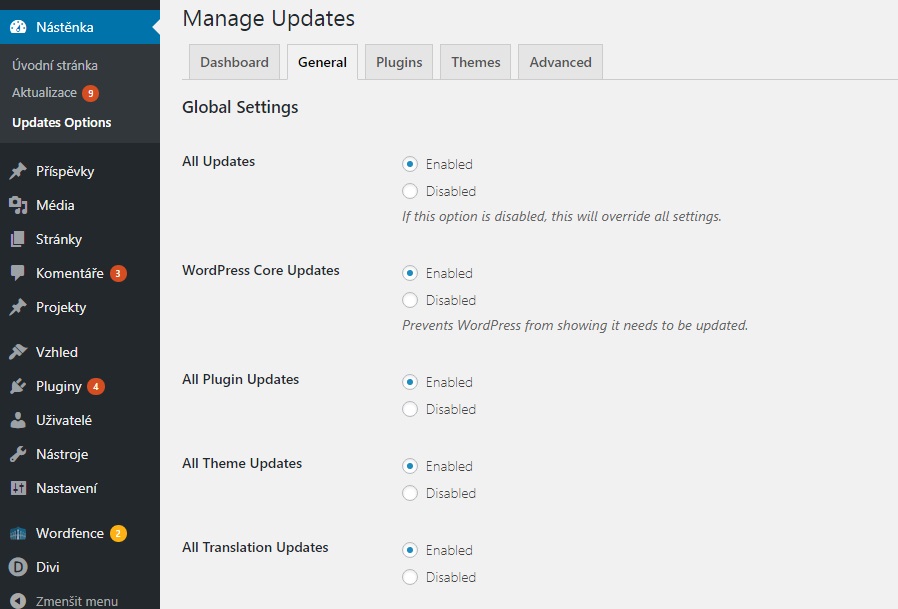This screenshot has height=609, width=898.
Task: Click the Wordfence shield icon
Action: tap(18, 533)
